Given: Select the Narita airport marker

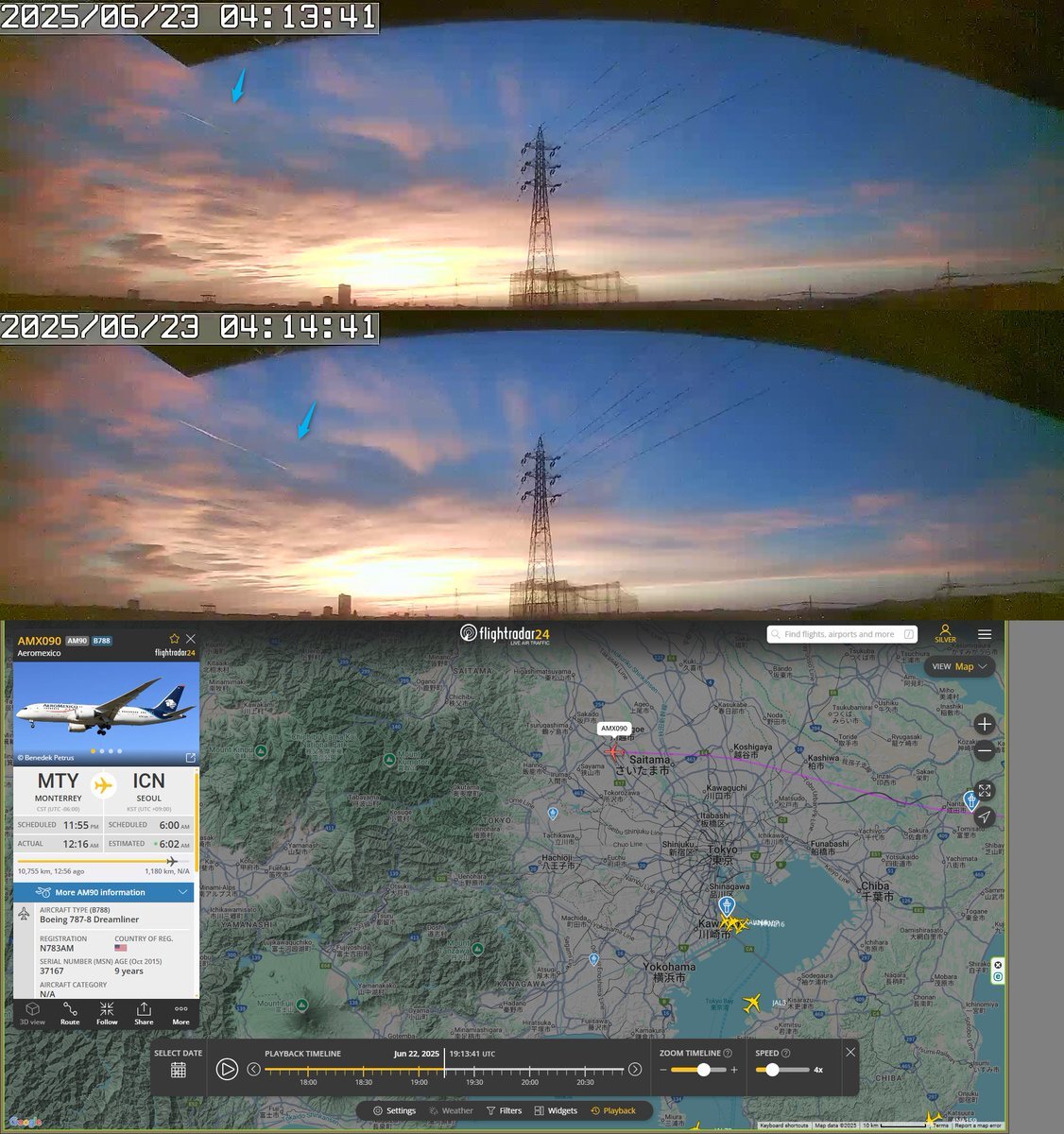Looking at the screenshot, I should pyautogui.click(x=970, y=801).
